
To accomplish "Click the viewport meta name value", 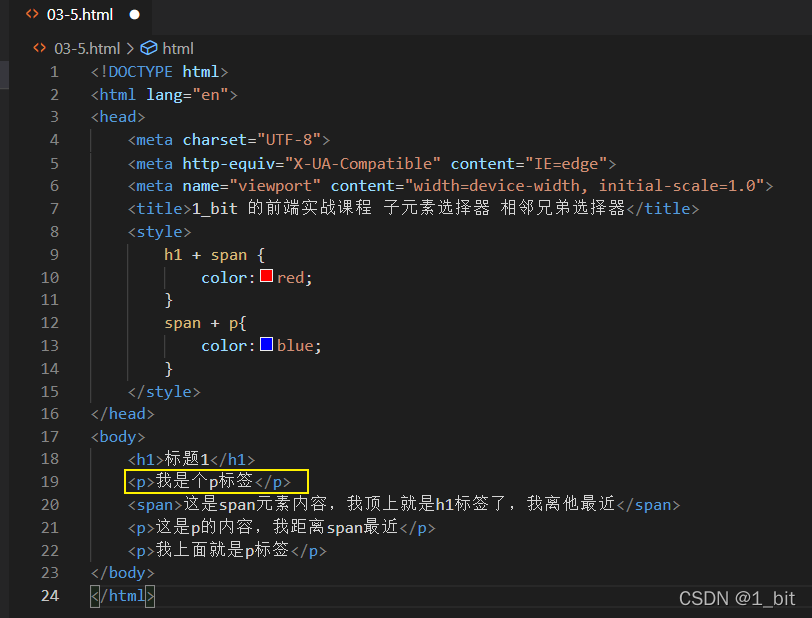I will coord(275,186).
